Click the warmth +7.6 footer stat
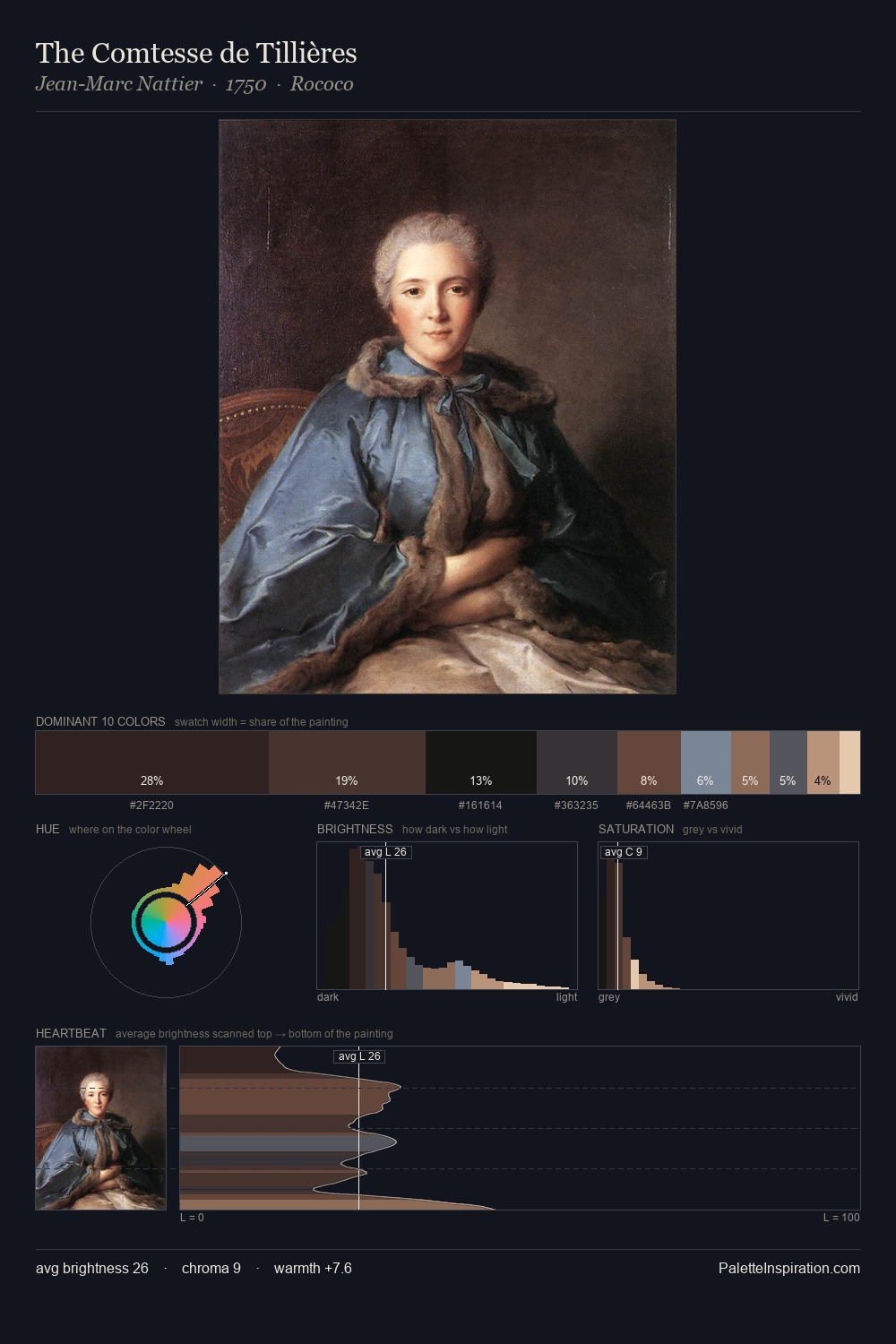 click(313, 1268)
